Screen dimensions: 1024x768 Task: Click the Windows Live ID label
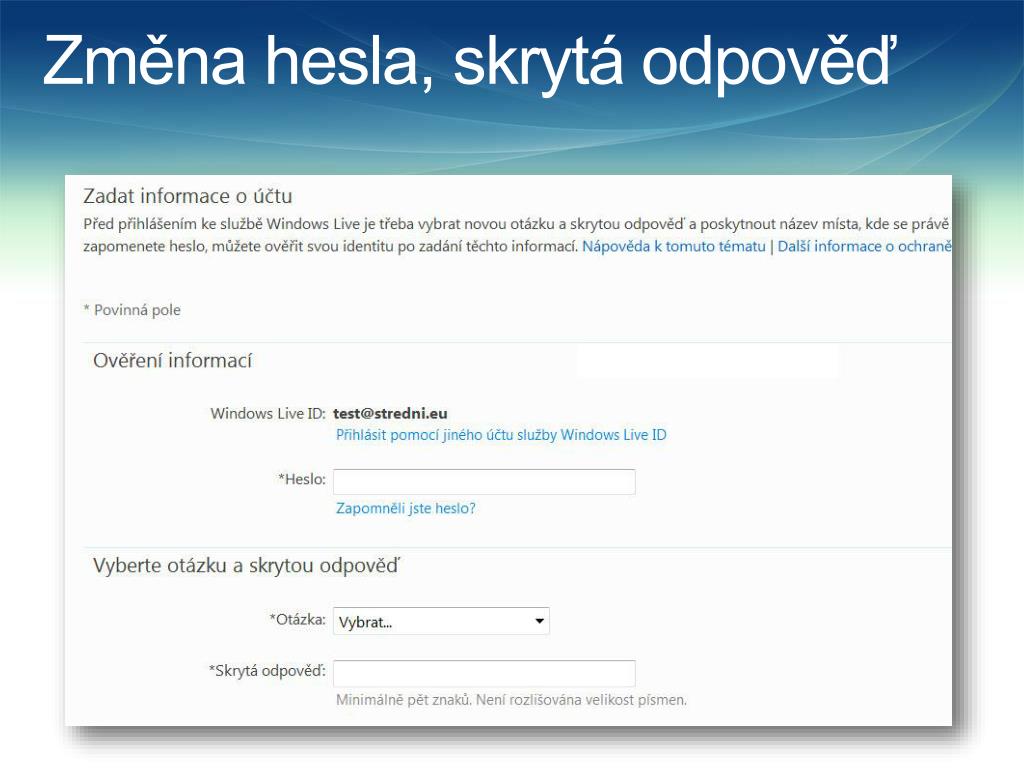(x=268, y=413)
